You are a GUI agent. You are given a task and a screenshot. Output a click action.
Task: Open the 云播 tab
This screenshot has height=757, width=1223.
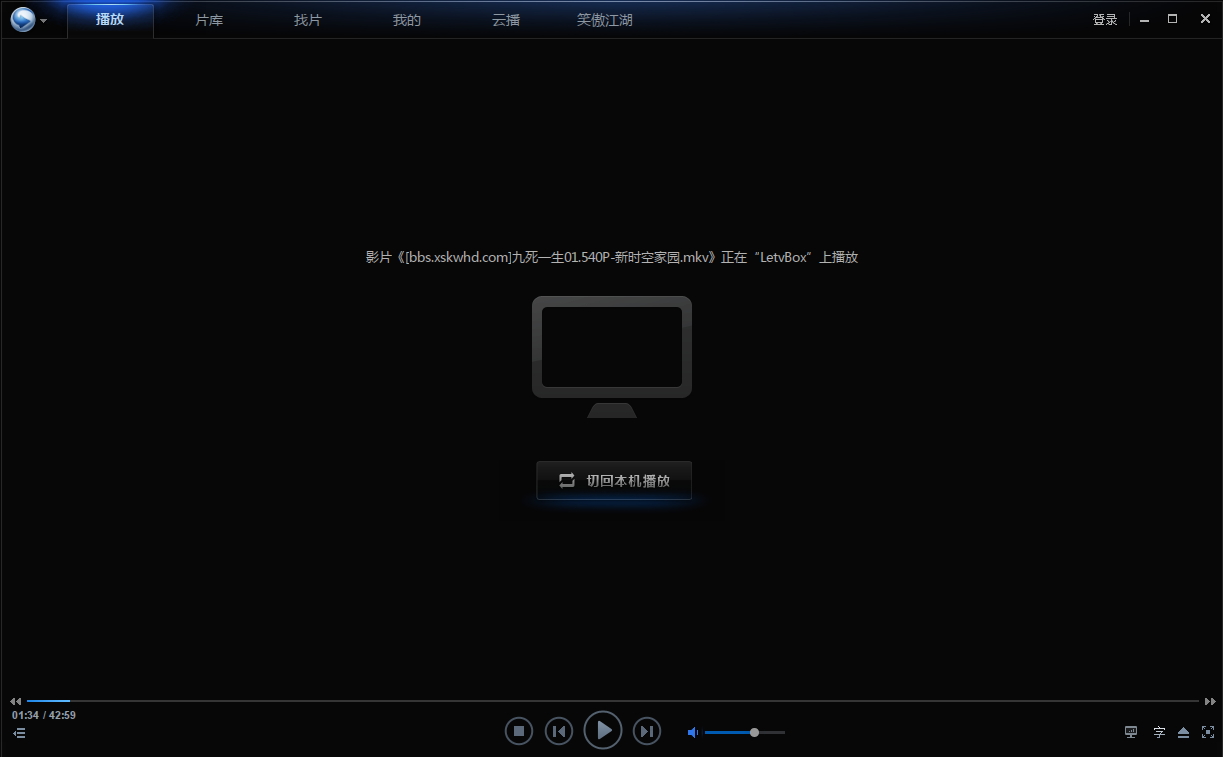coord(506,20)
